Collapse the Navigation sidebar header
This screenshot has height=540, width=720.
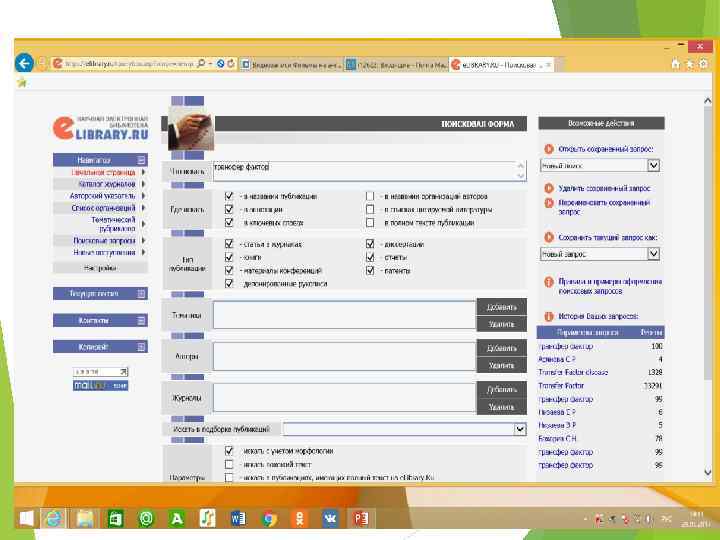[x=142, y=160]
